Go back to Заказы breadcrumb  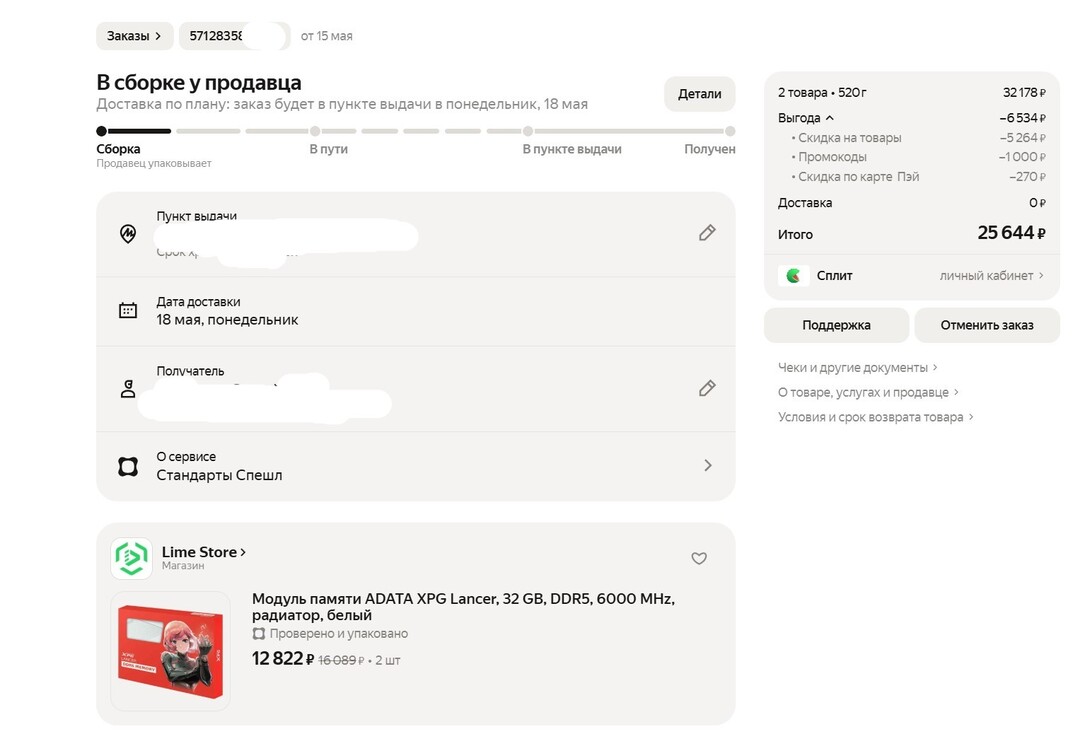[134, 36]
